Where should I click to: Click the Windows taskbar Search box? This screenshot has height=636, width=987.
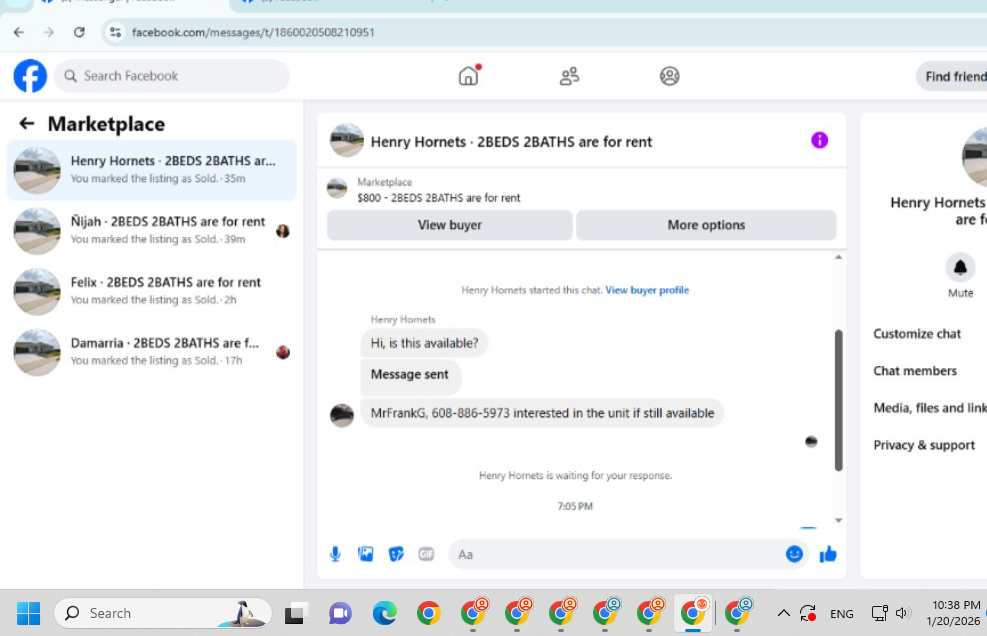[x=163, y=613]
